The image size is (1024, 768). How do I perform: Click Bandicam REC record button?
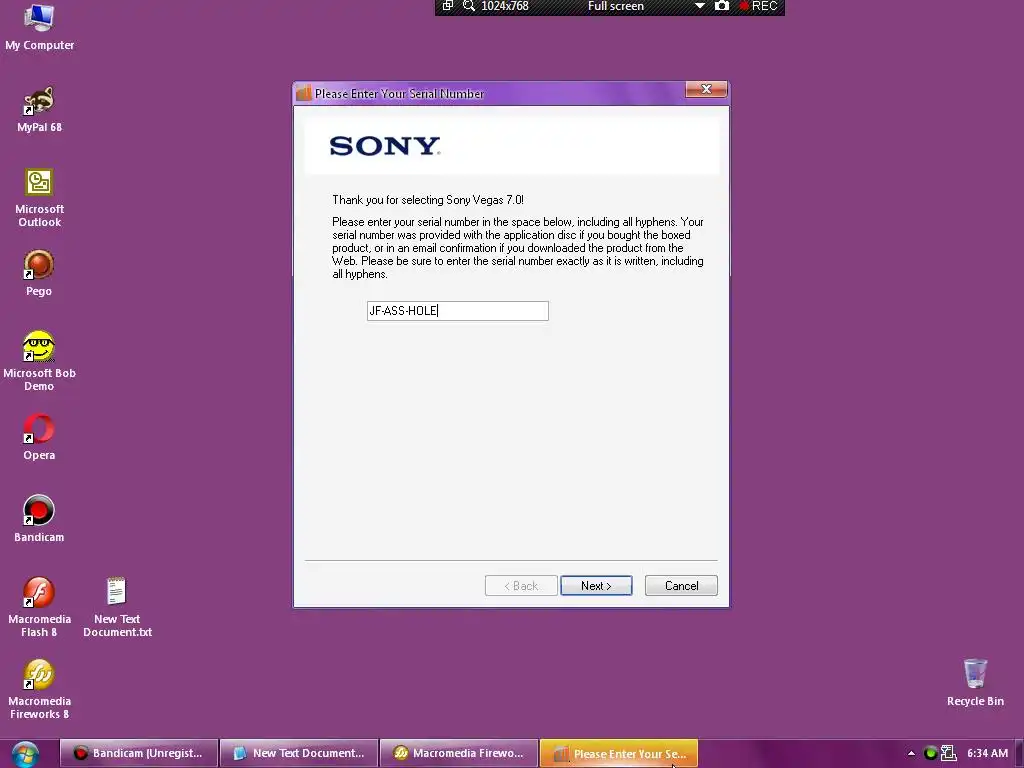(758, 6)
